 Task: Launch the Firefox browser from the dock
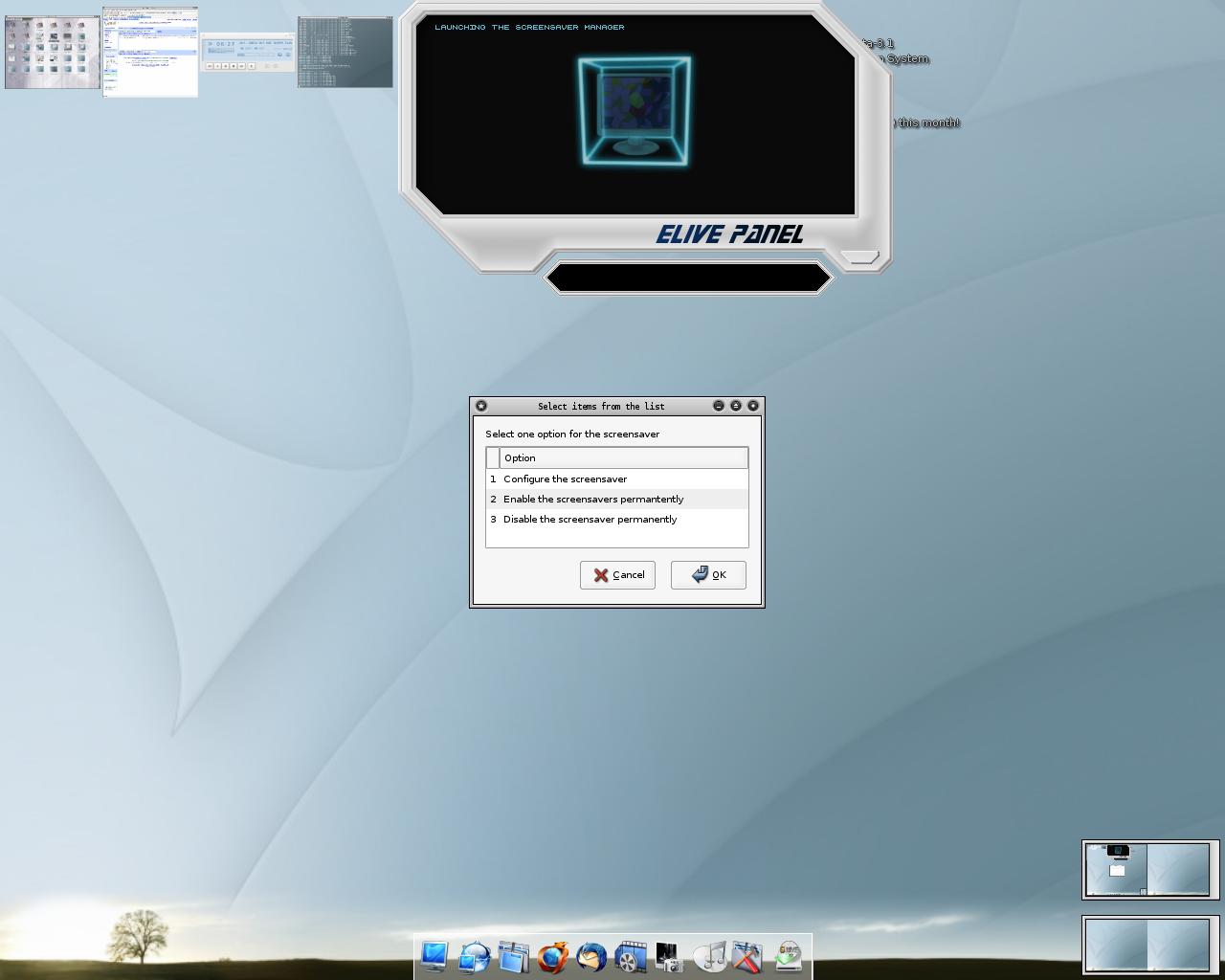point(552,956)
